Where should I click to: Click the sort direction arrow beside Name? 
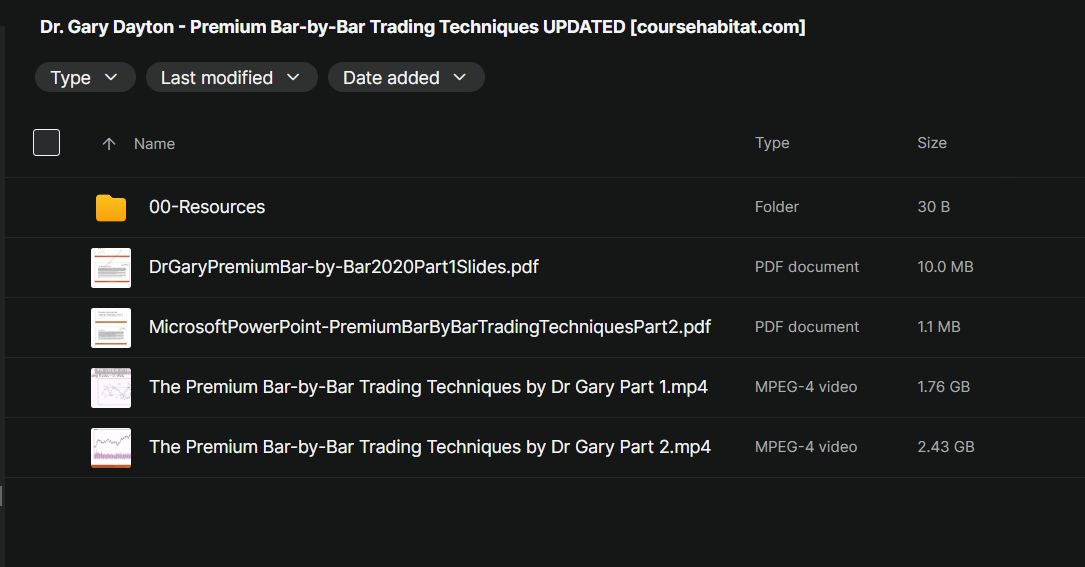tap(109, 144)
